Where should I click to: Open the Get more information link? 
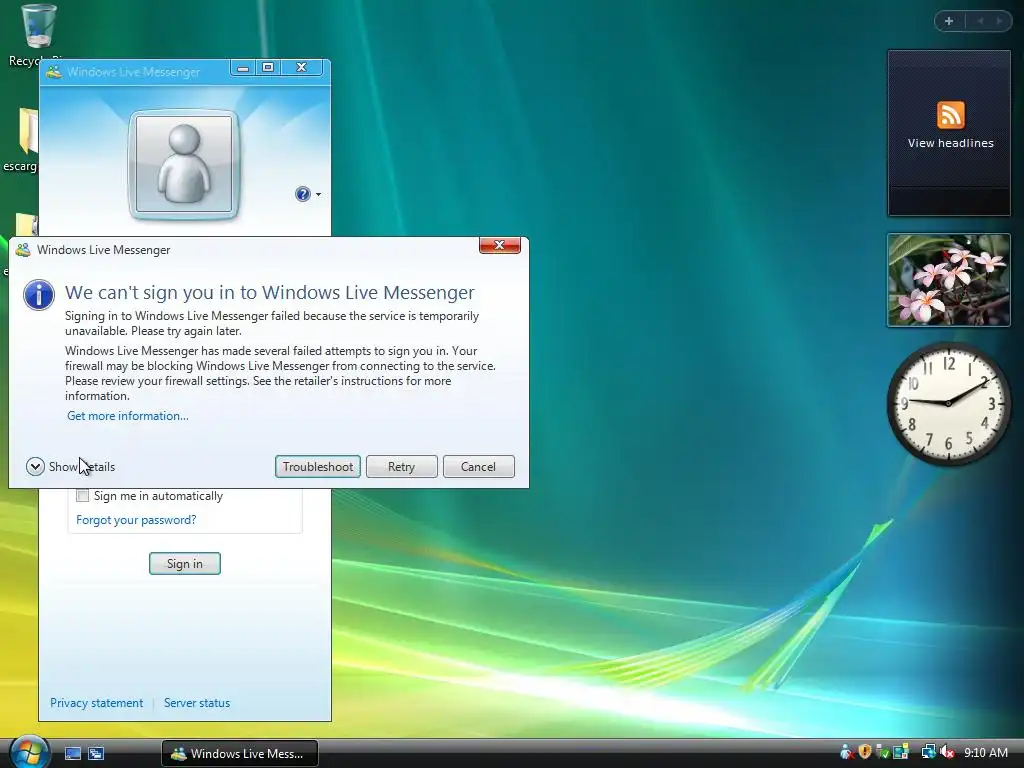click(x=128, y=416)
